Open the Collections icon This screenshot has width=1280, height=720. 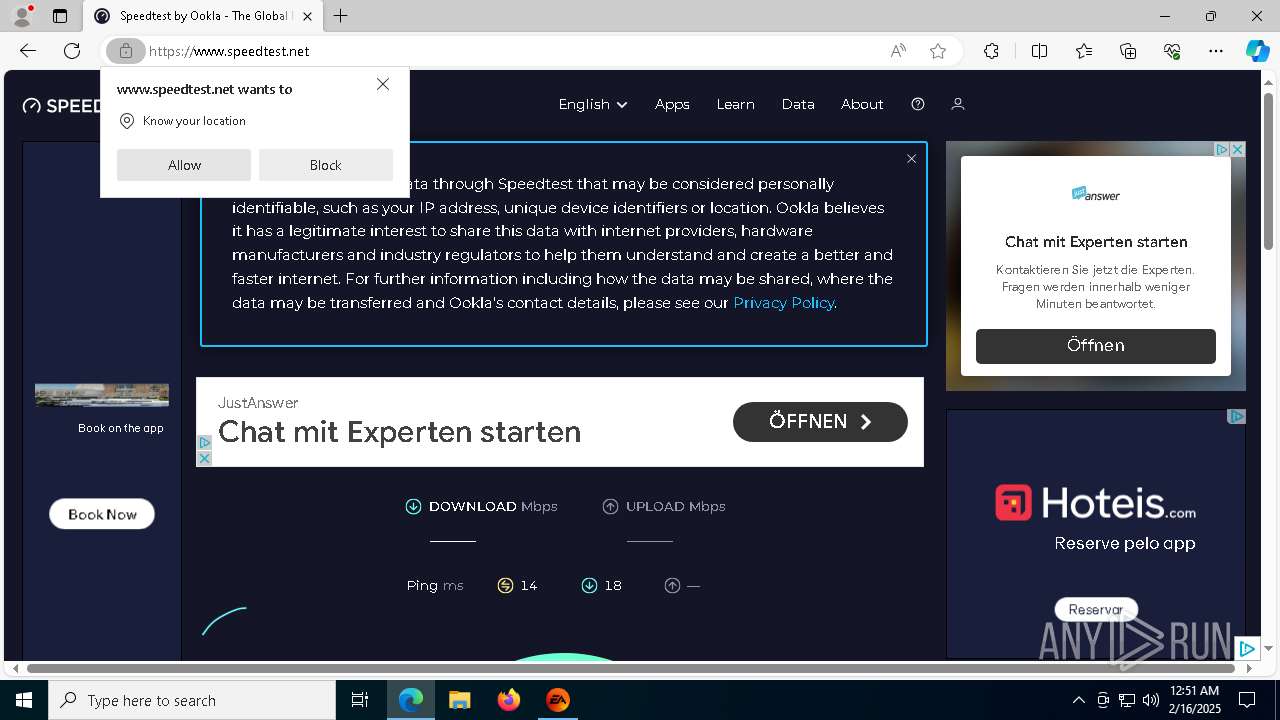point(1128,51)
